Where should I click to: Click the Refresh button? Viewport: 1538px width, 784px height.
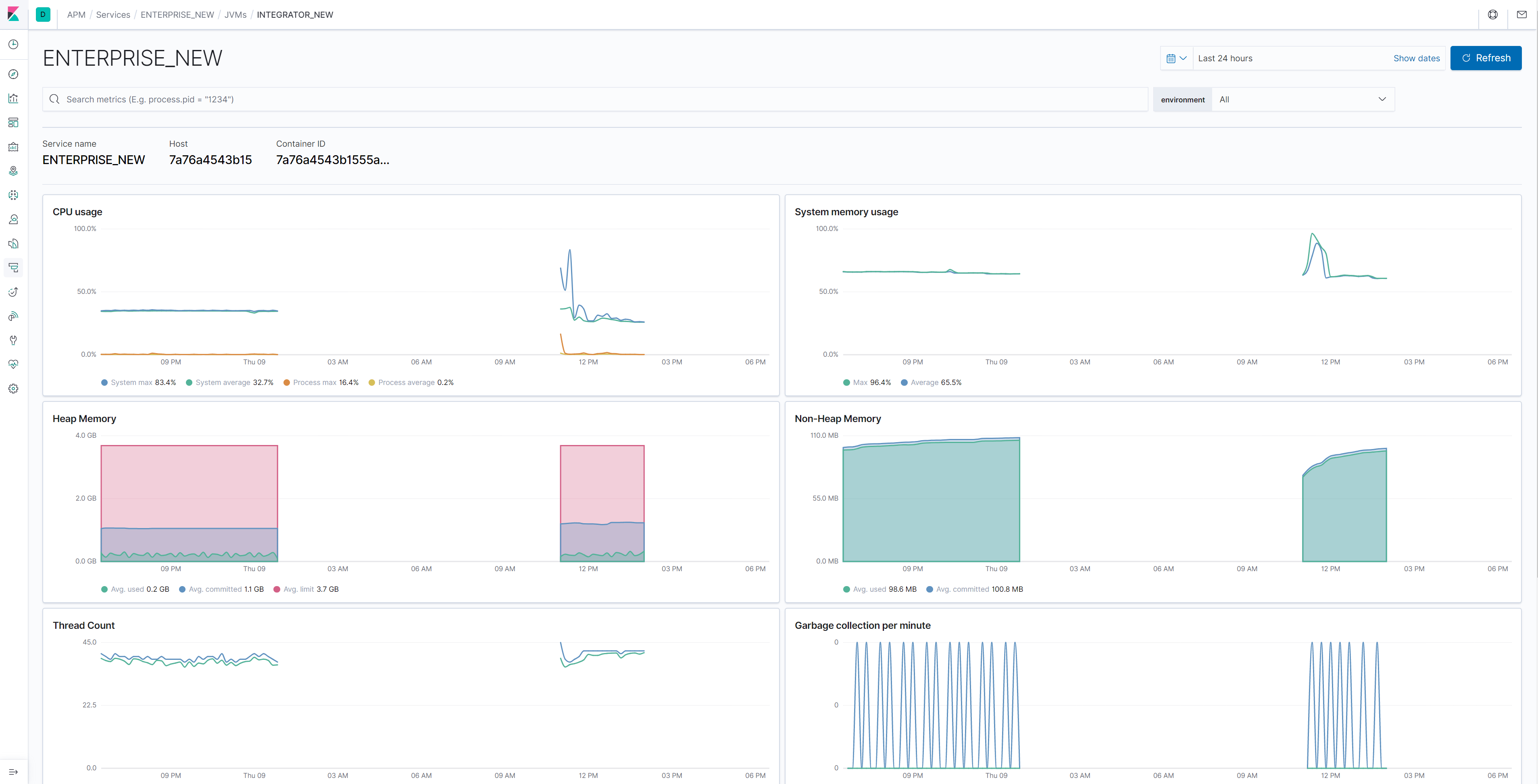pyautogui.click(x=1486, y=58)
